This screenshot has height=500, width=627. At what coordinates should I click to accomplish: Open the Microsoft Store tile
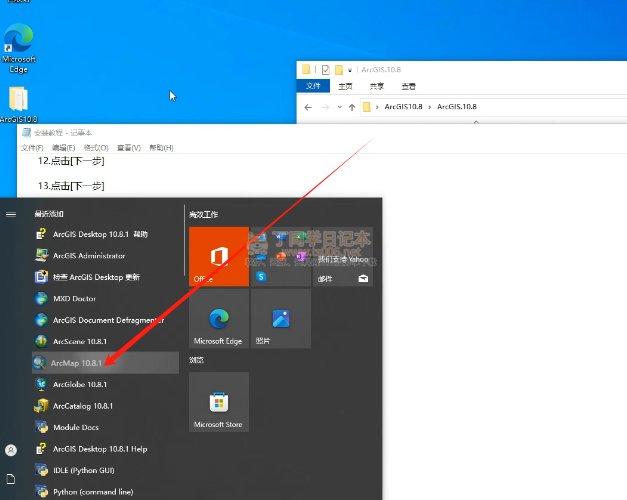tap(218, 408)
